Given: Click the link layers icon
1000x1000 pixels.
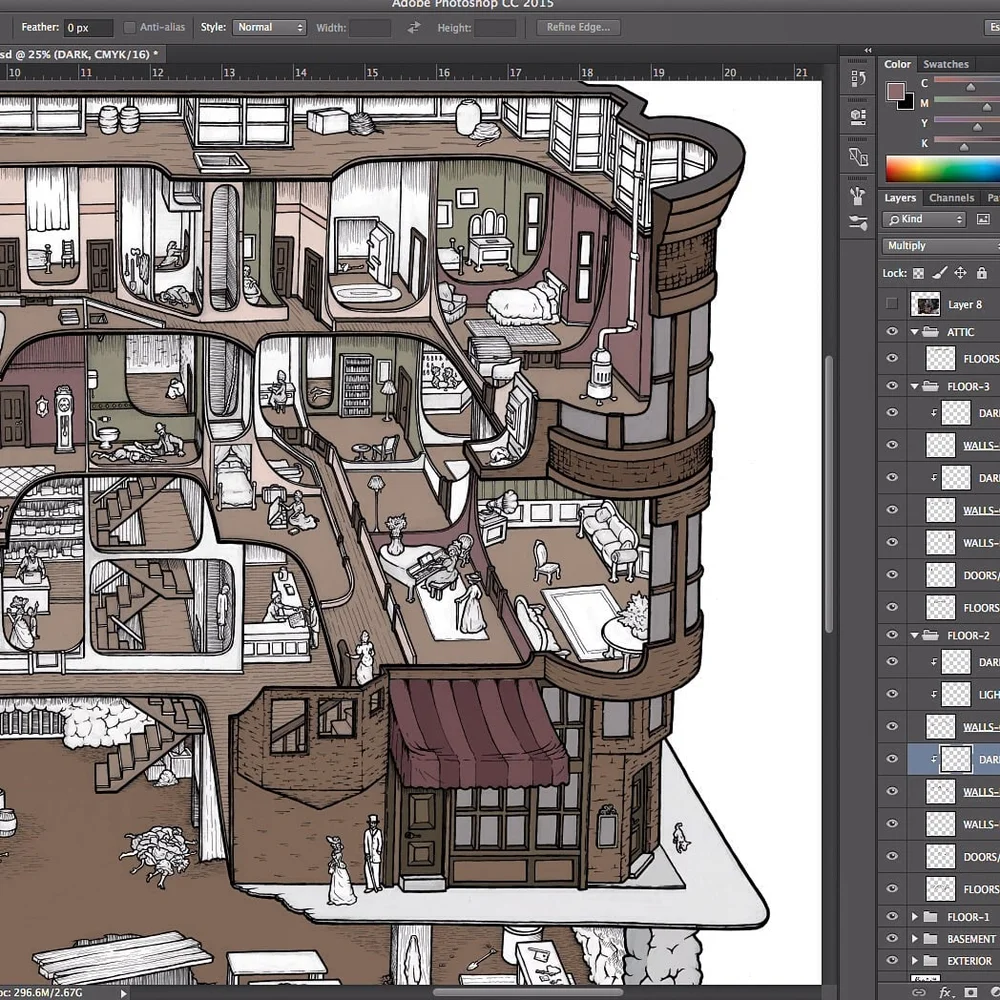Looking at the screenshot, I should 919,992.
